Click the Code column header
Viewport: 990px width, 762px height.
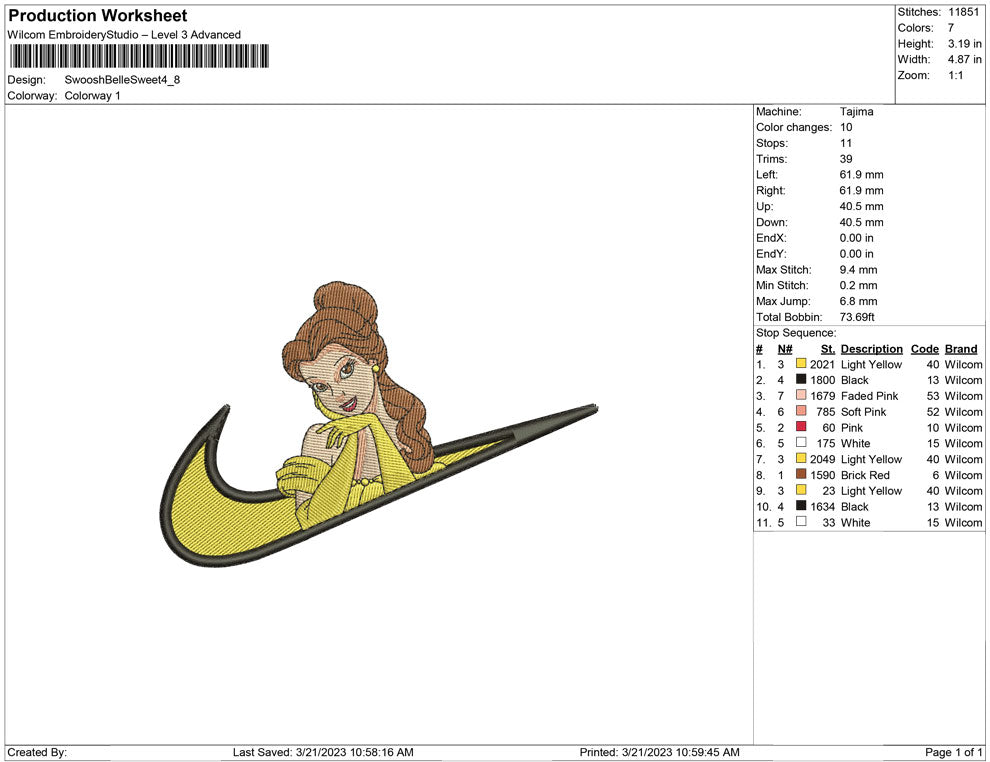point(924,349)
